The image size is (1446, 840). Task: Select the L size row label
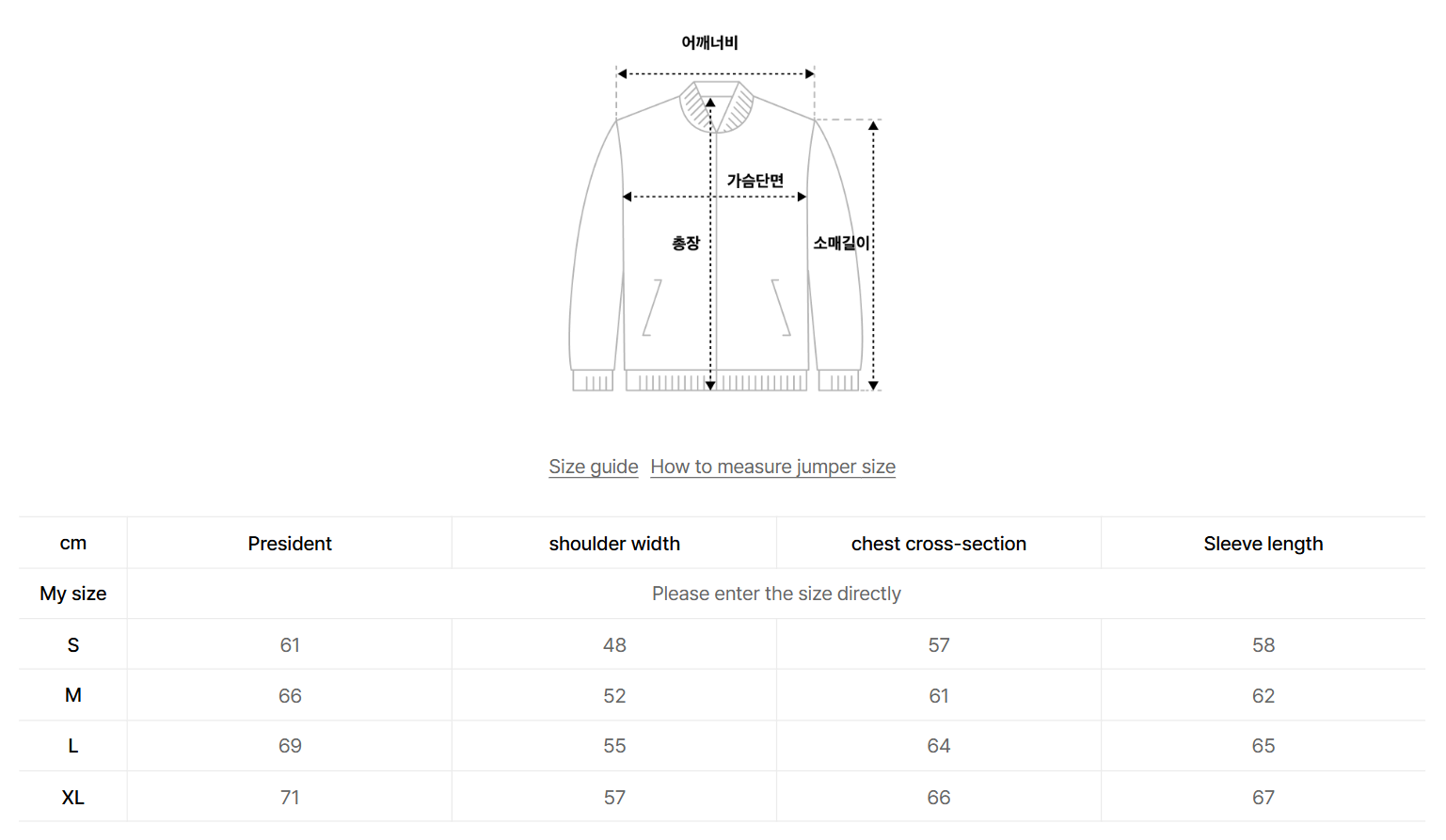tap(73, 746)
